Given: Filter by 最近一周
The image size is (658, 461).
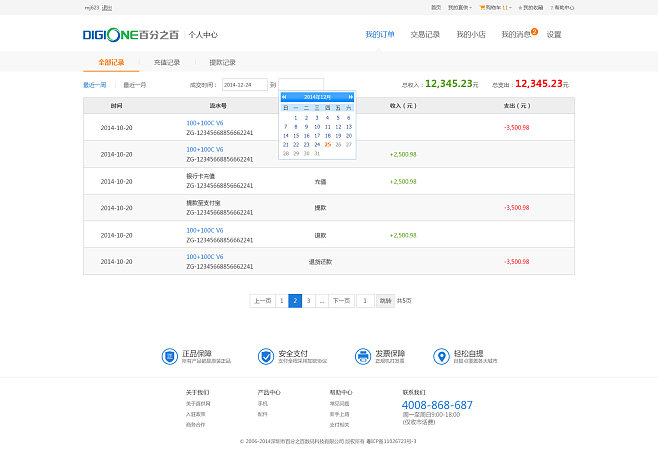Looking at the screenshot, I should tap(94, 85).
